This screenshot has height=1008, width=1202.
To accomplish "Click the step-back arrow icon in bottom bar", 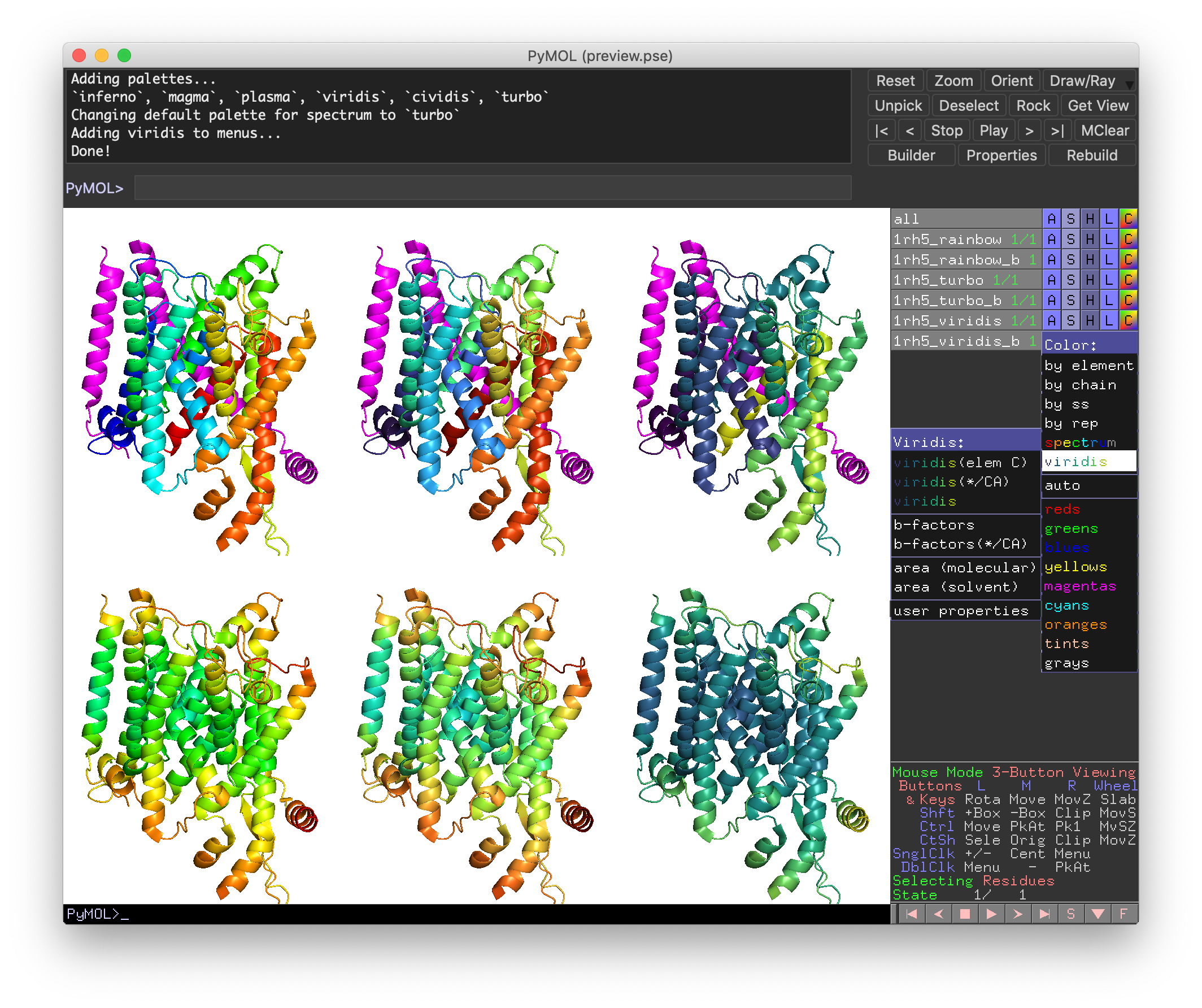I will pos(938,914).
